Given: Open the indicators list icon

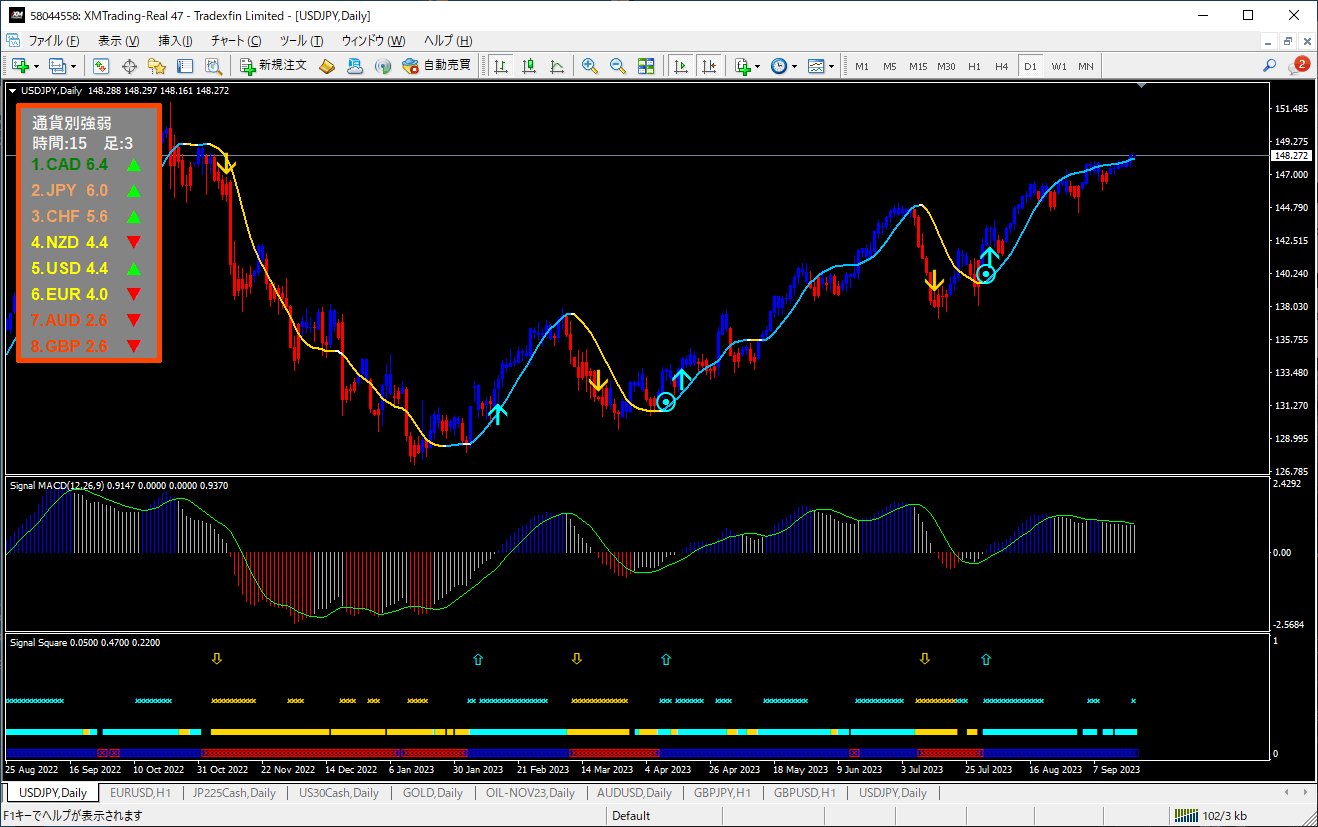Looking at the screenshot, I should [742, 66].
